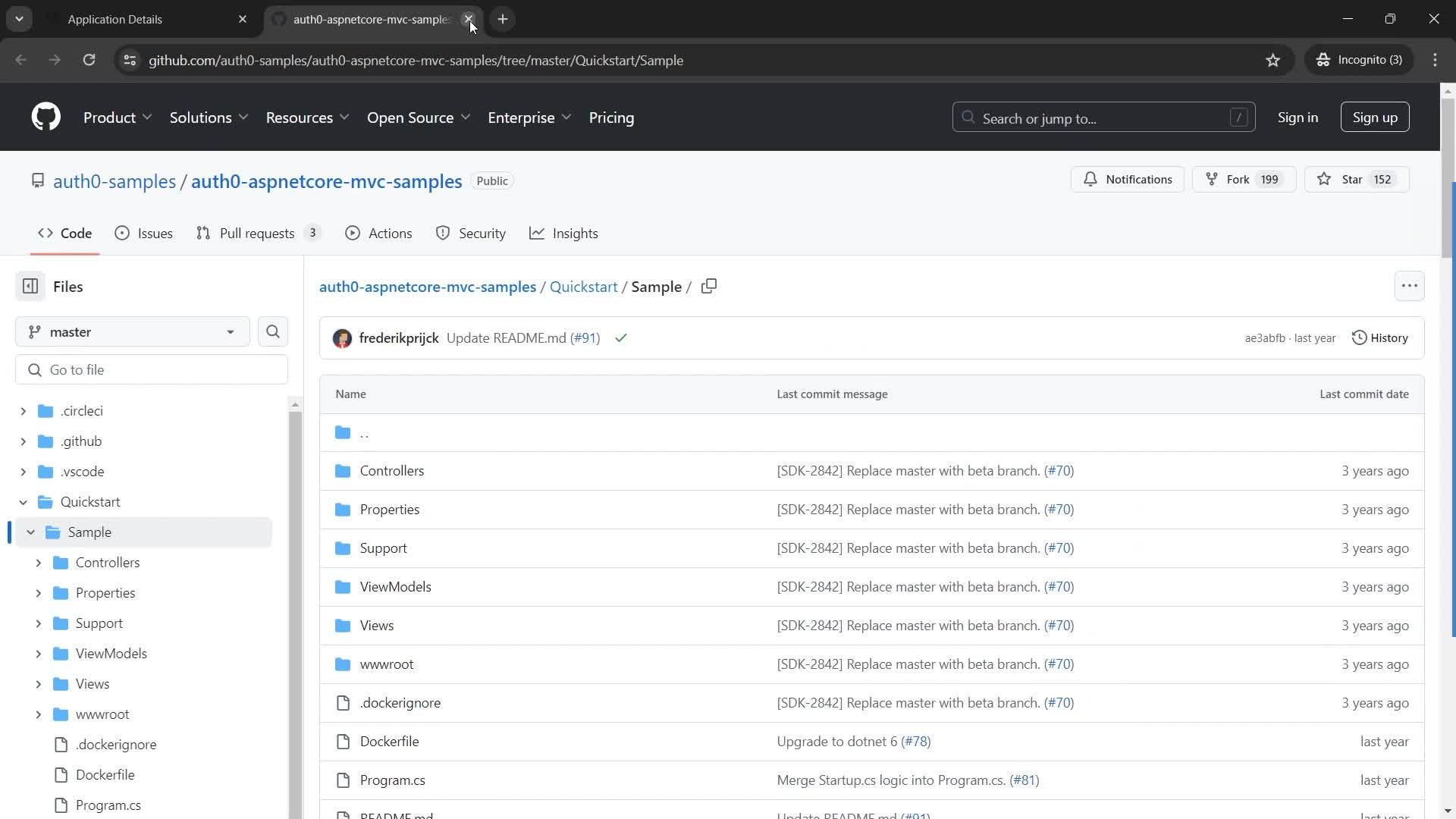
Task: Open the tab search dropdown arrow
Action: (x=19, y=19)
